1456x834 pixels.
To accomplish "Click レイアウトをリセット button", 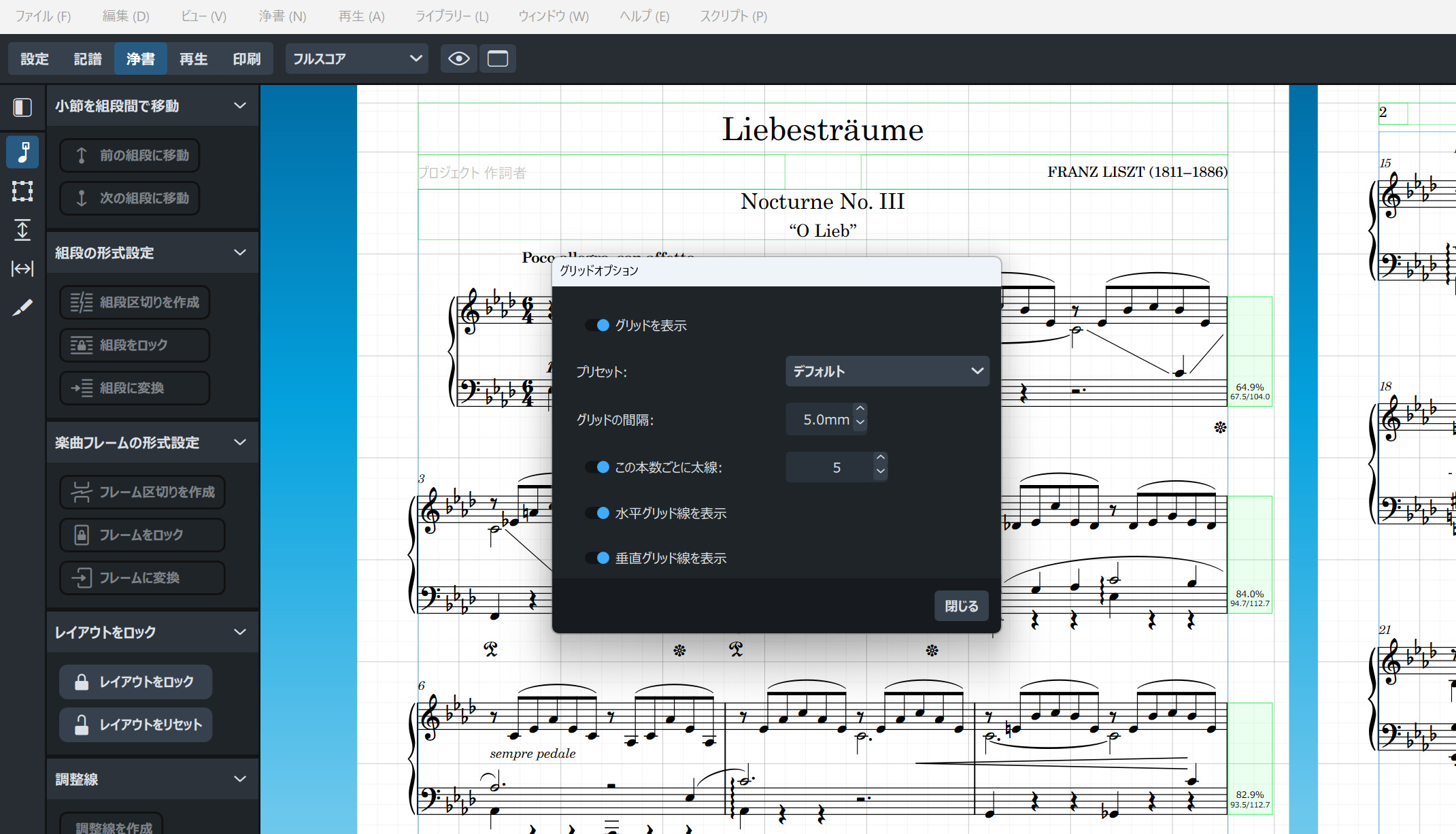I will pyautogui.click(x=135, y=724).
